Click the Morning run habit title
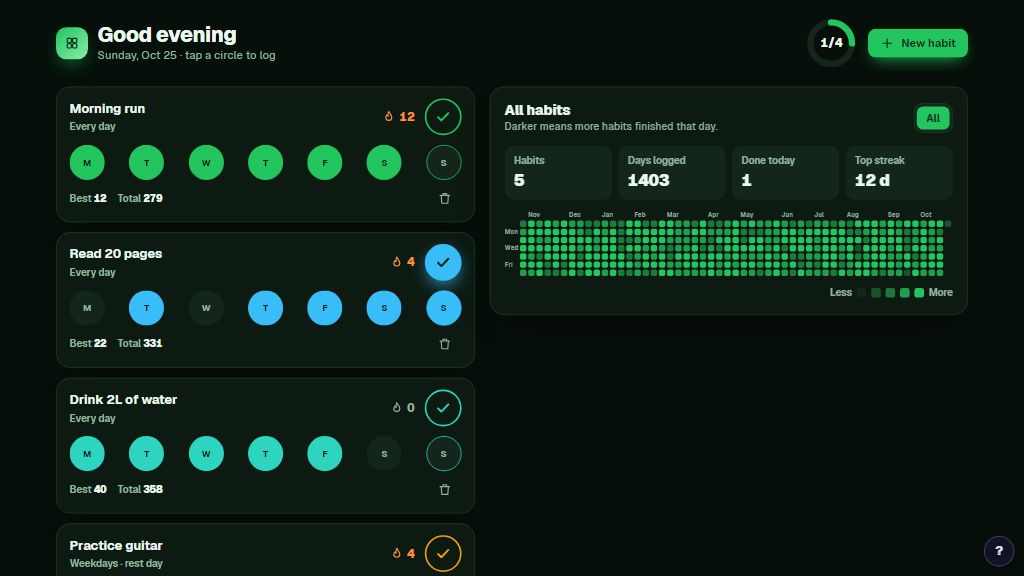This screenshot has width=1024, height=576. pyautogui.click(x=107, y=108)
